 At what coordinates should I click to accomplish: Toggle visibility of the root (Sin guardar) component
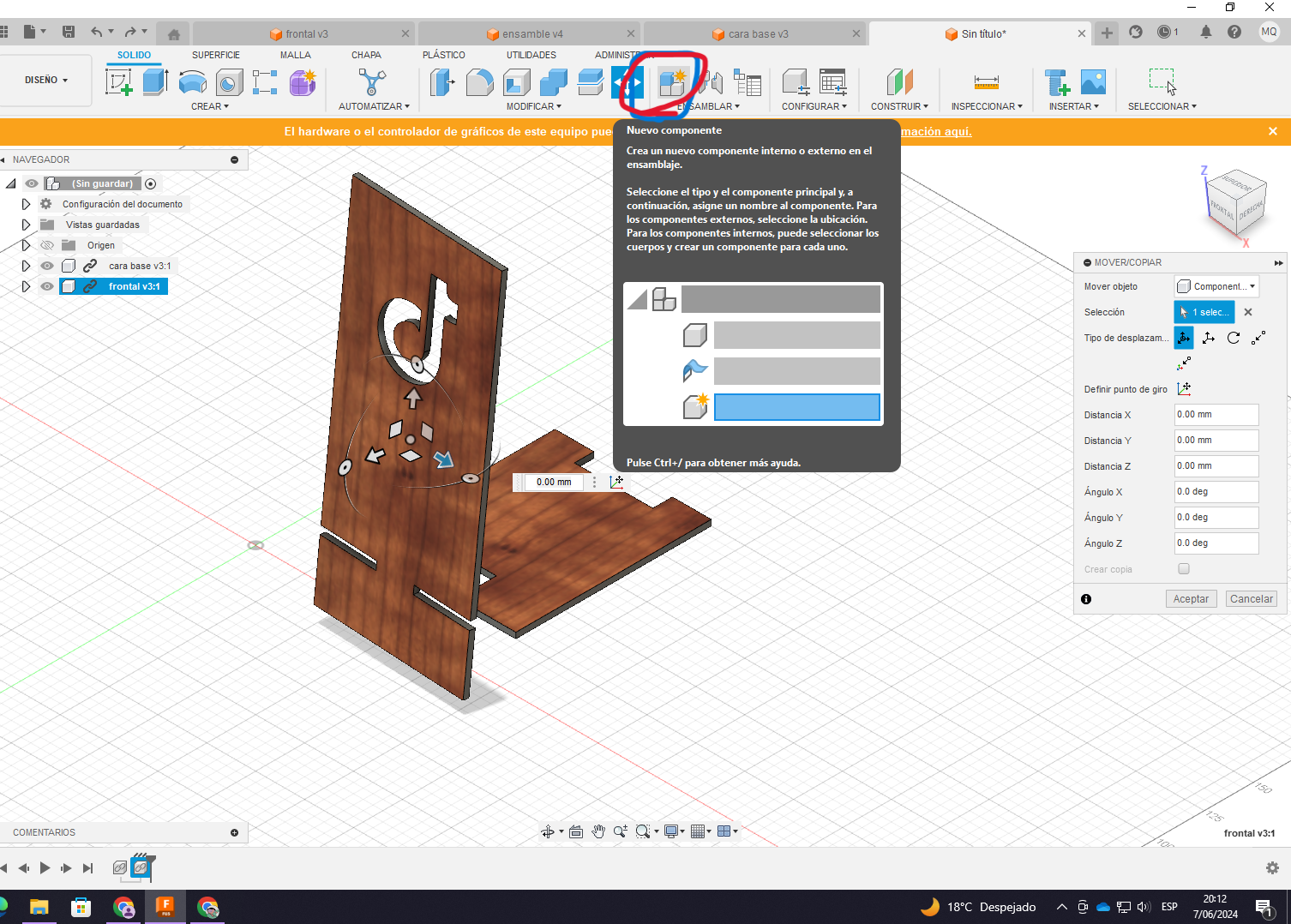click(x=32, y=183)
